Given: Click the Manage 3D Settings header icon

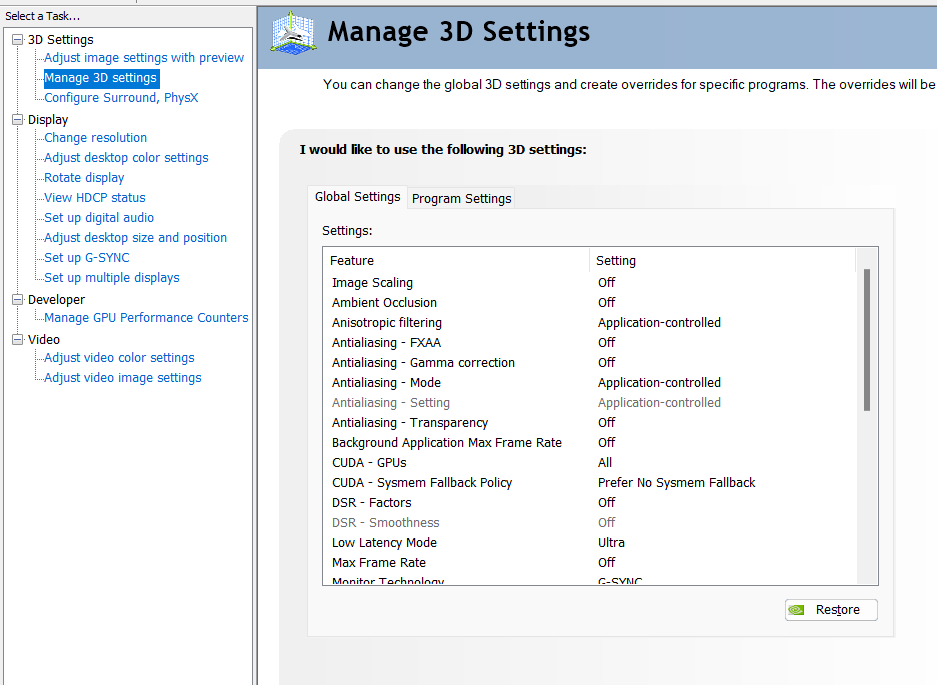Looking at the screenshot, I should [x=293, y=33].
